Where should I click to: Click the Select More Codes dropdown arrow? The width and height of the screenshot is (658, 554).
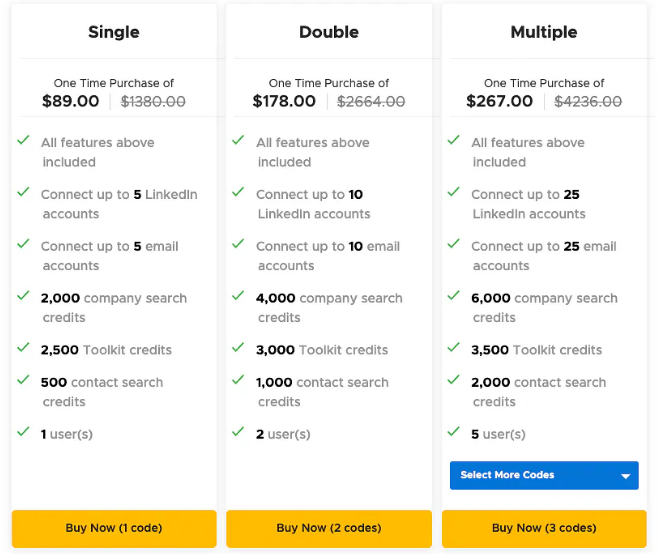tap(627, 476)
